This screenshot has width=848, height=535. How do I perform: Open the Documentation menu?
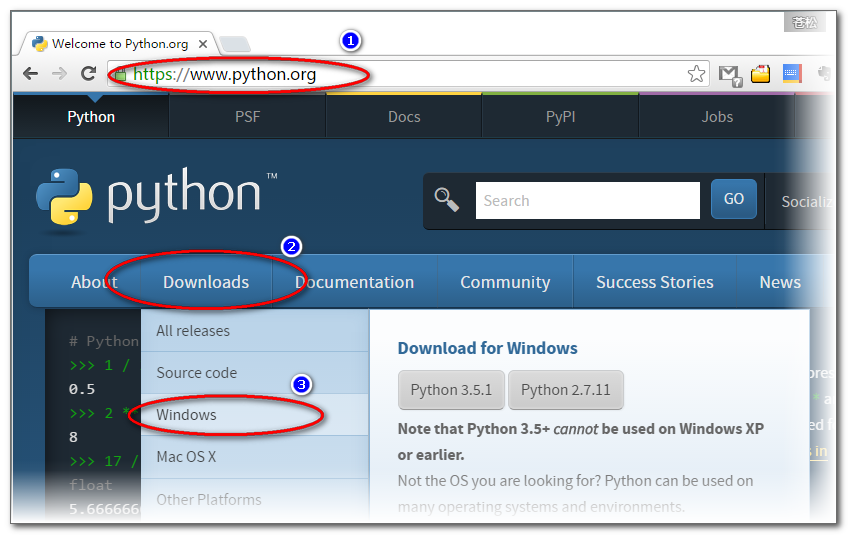pyautogui.click(x=354, y=282)
